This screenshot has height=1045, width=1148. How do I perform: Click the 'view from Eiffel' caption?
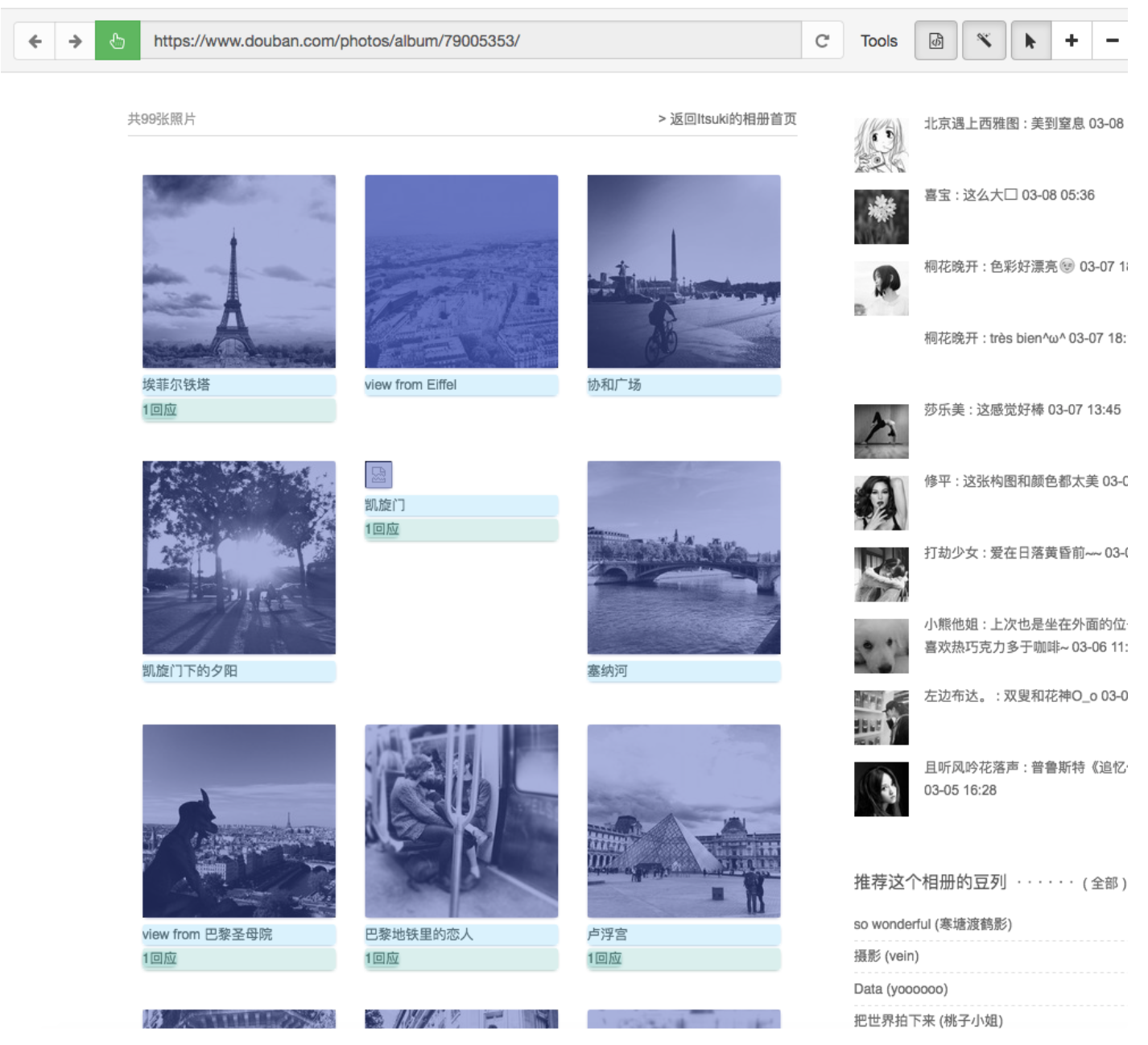411,385
